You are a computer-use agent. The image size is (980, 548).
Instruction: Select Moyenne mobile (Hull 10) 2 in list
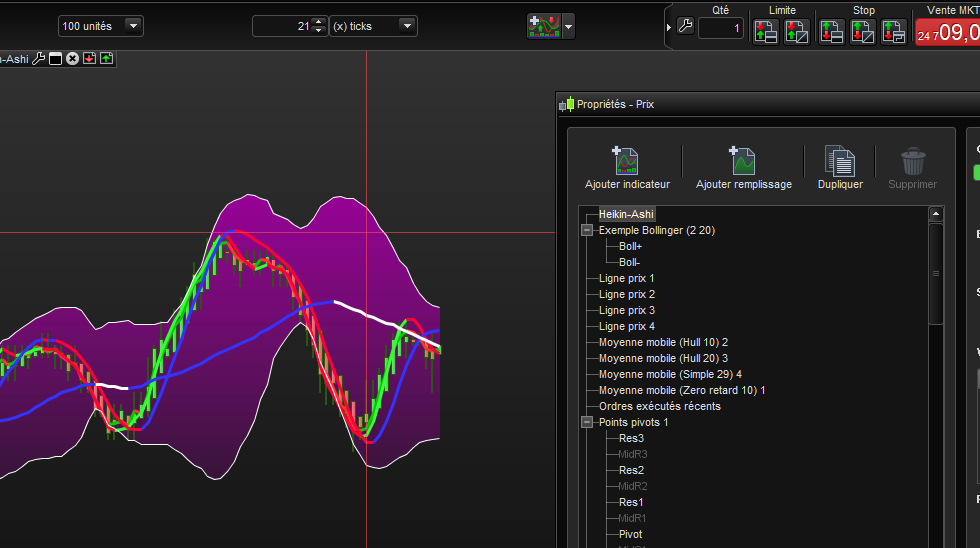(x=663, y=342)
